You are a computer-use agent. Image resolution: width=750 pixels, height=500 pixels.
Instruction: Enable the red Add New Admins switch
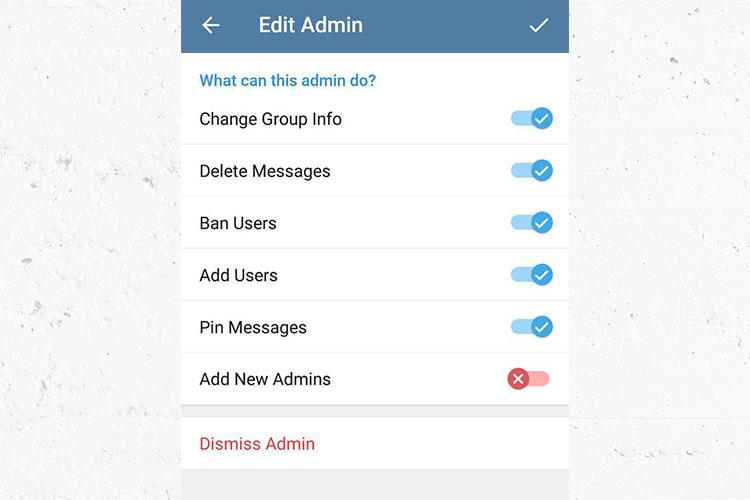click(528, 379)
